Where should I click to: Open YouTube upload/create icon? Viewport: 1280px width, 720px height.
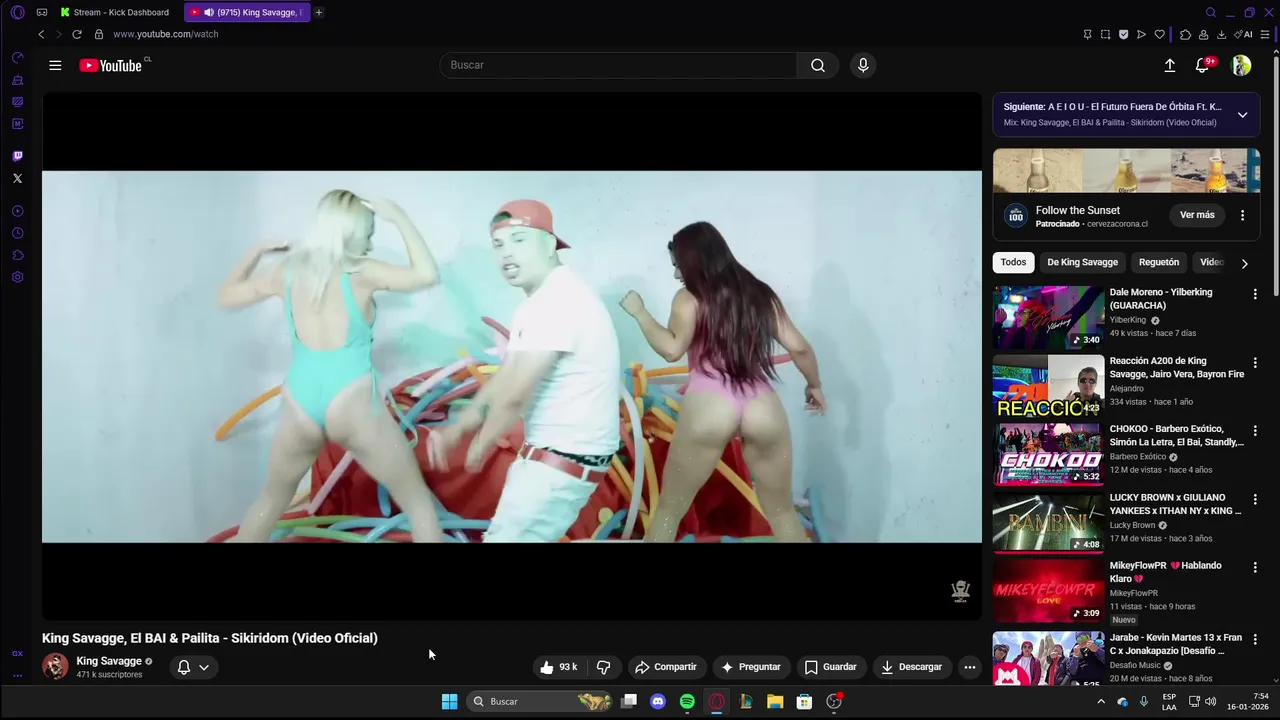coord(1170,65)
